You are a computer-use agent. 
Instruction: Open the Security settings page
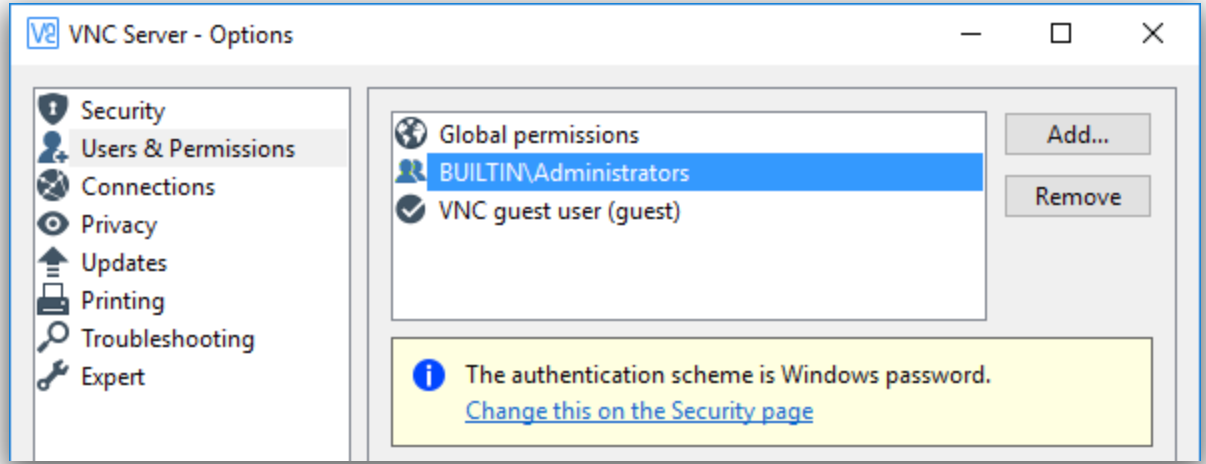point(123,110)
